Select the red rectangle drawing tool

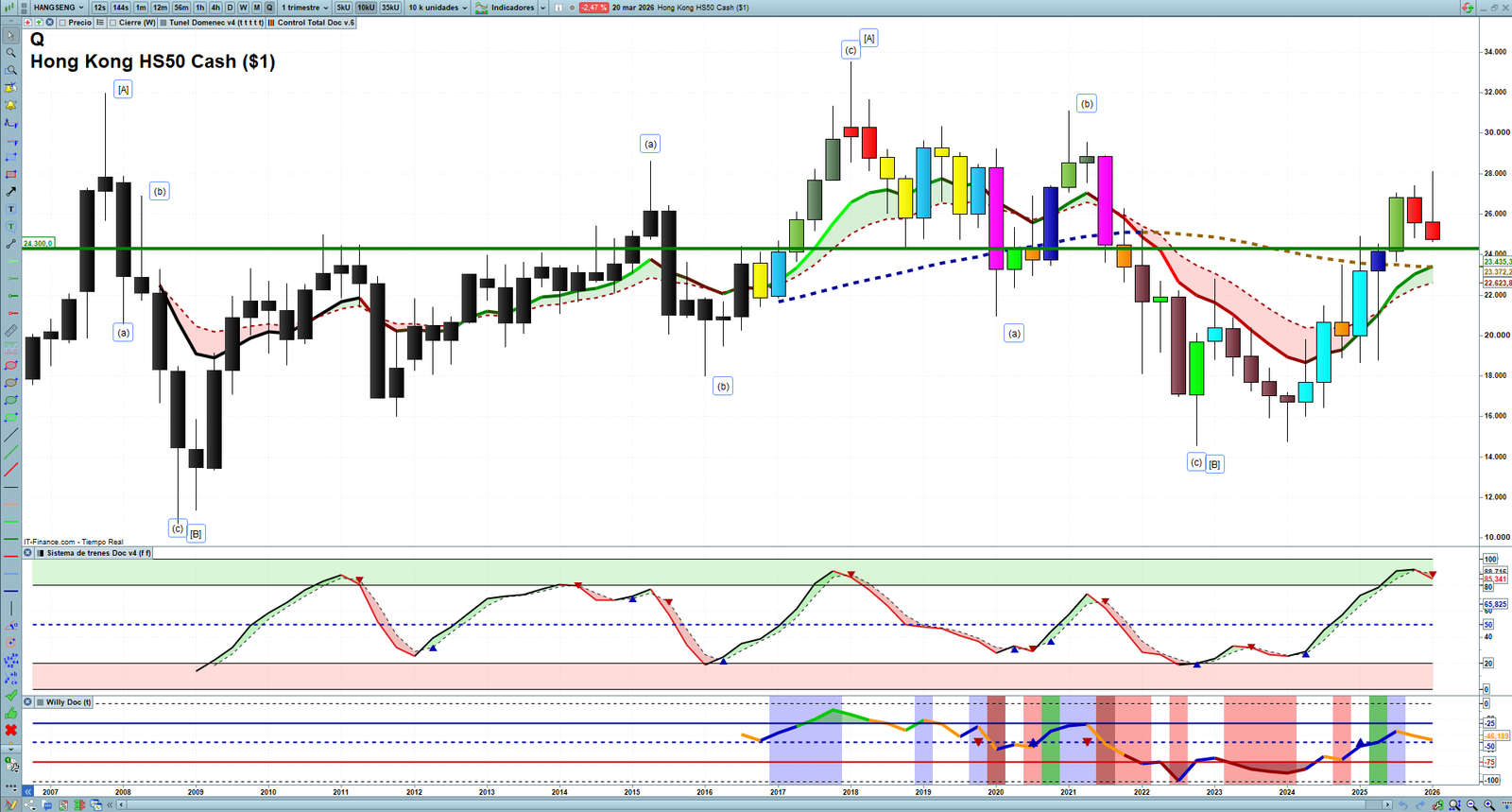pyautogui.click(x=10, y=174)
